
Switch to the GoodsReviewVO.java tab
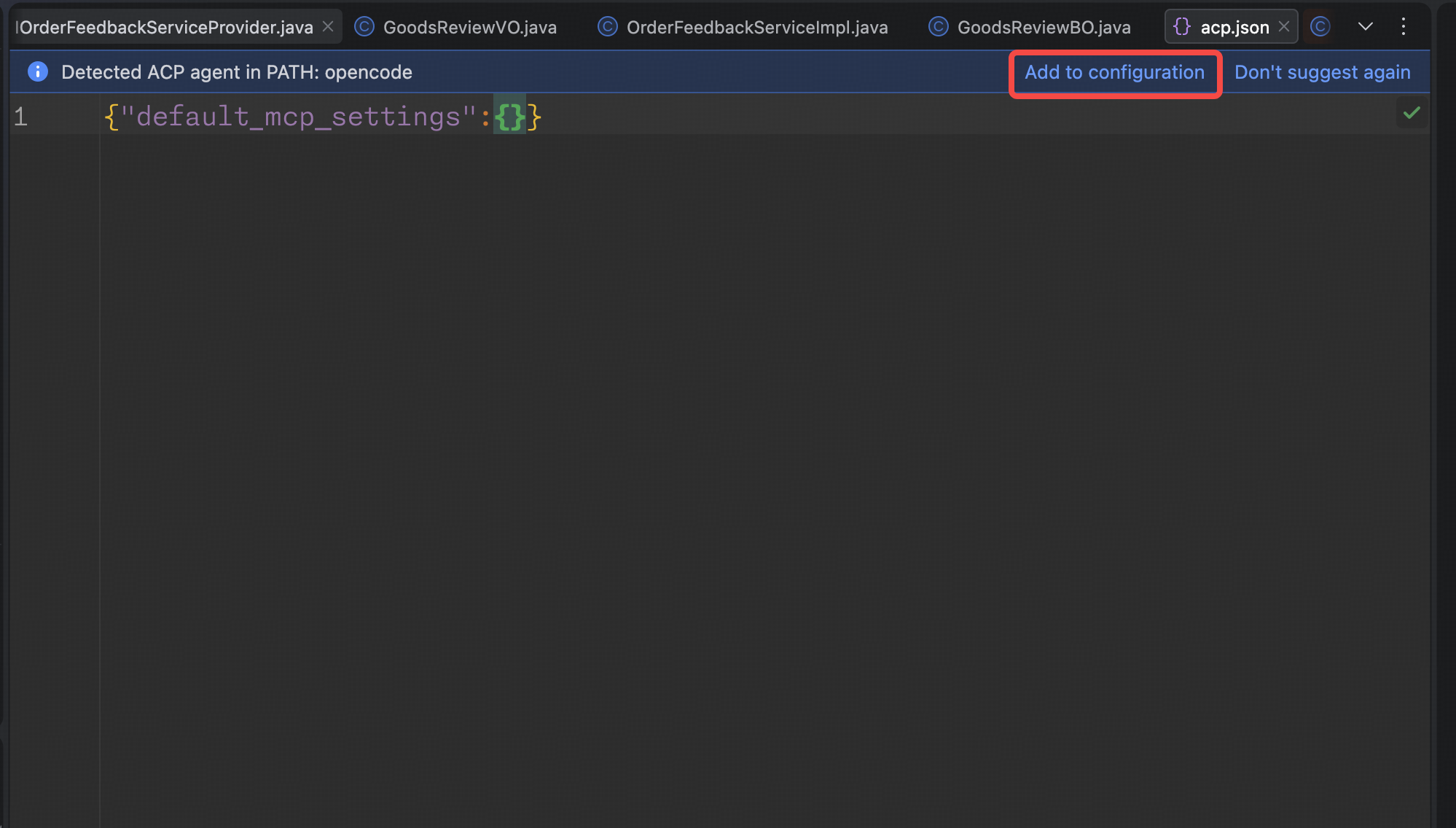coord(469,26)
